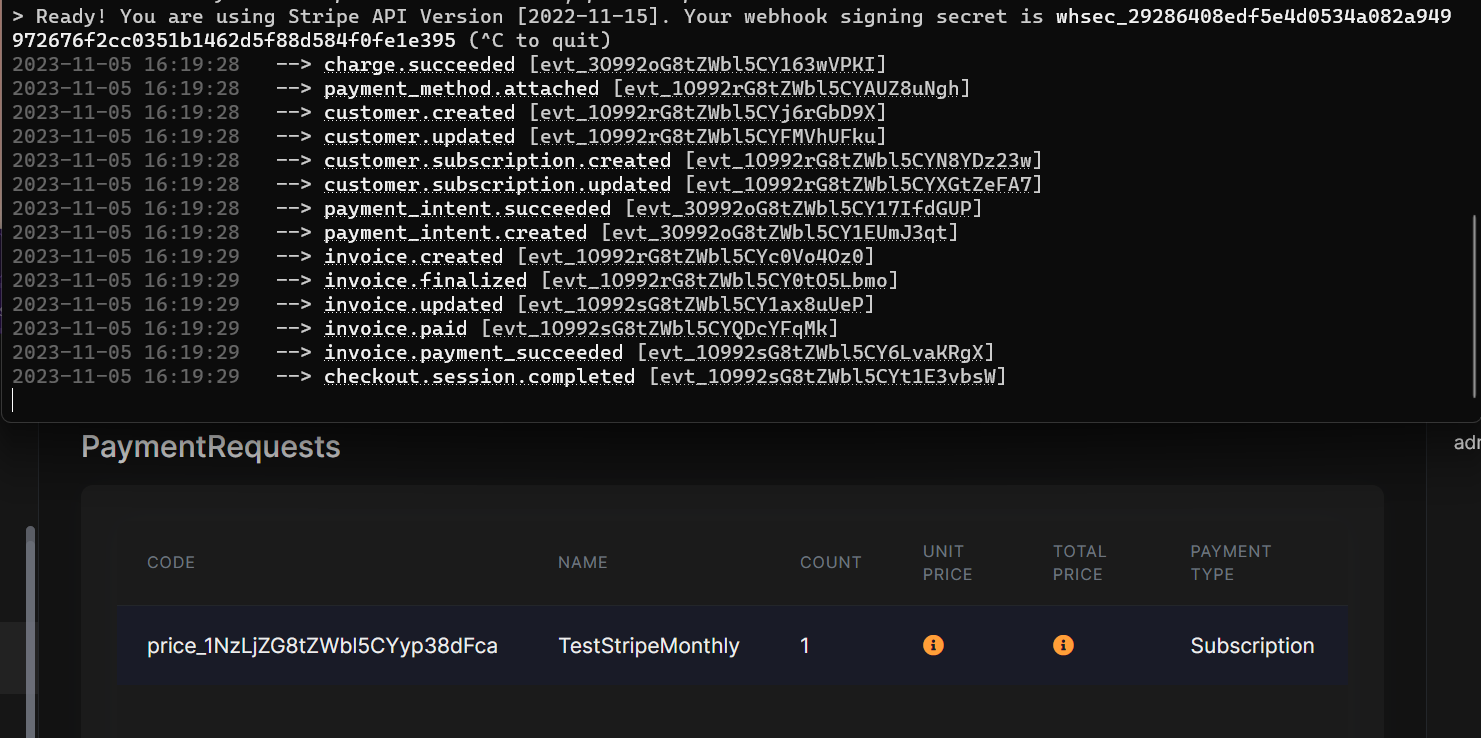1481x738 pixels.
Task: Click the customer.created event link
Action: [419, 113]
